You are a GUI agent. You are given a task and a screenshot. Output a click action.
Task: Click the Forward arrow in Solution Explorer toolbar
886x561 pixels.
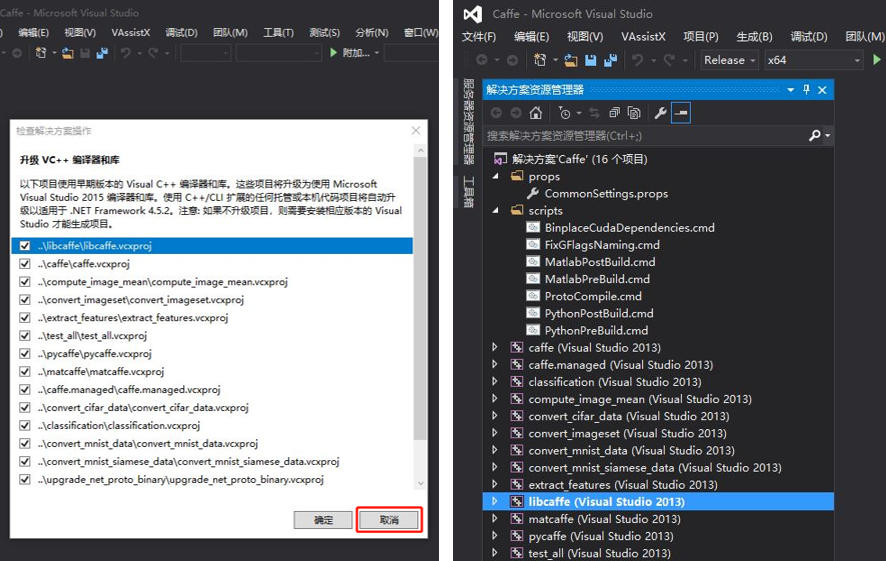tap(515, 113)
